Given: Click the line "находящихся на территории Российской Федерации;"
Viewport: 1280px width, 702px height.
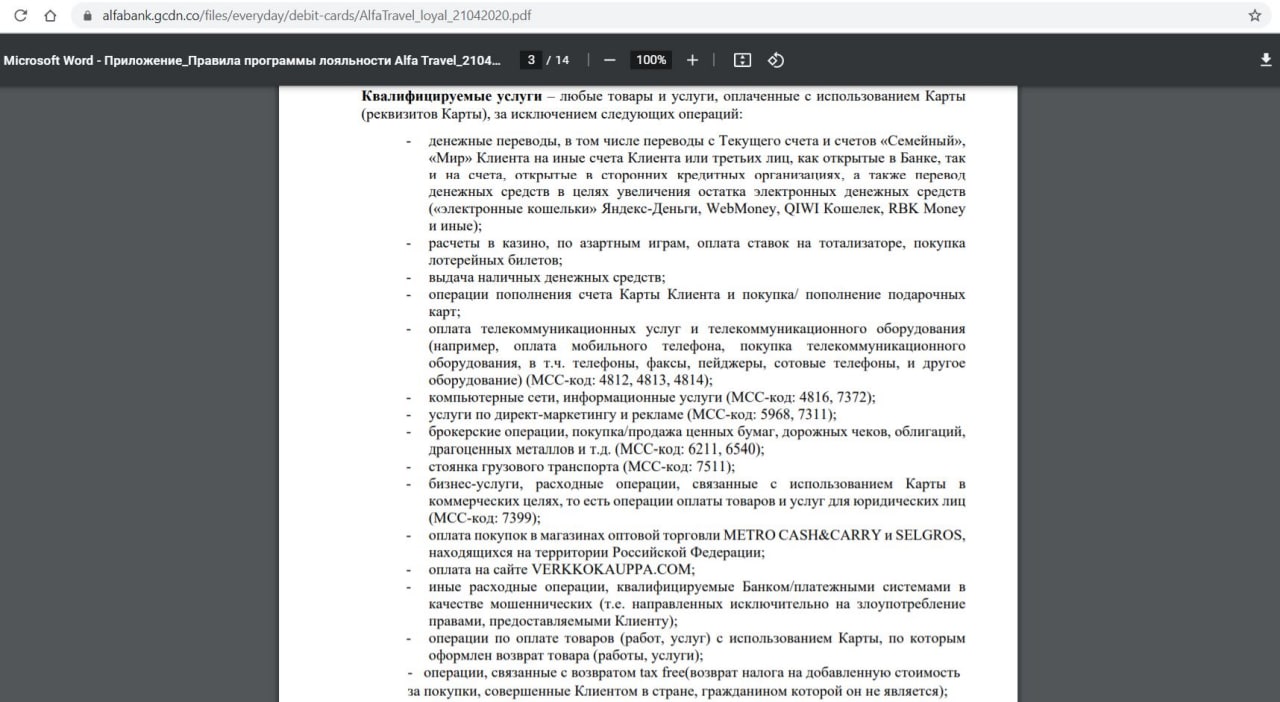Looking at the screenshot, I should (596, 552).
